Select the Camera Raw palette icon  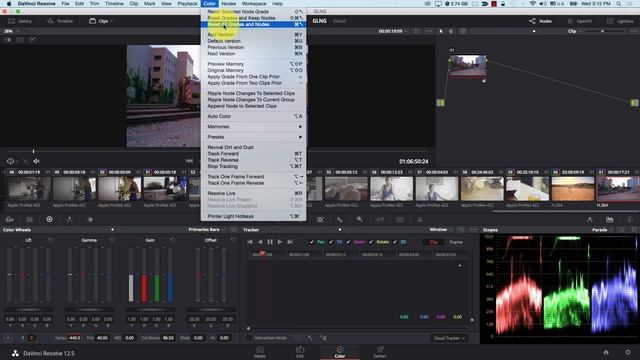point(10,220)
